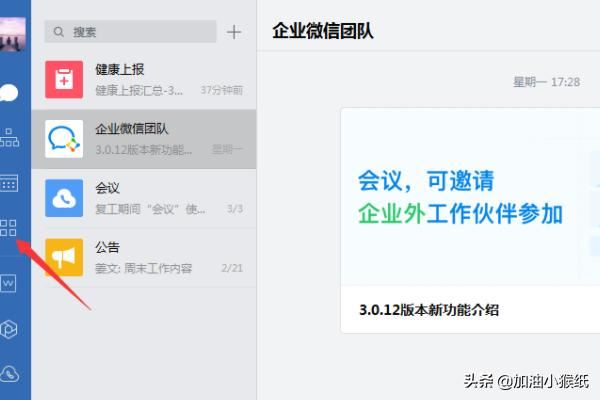
Task: Open the 会议 conversation
Action: tap(144, 198)
